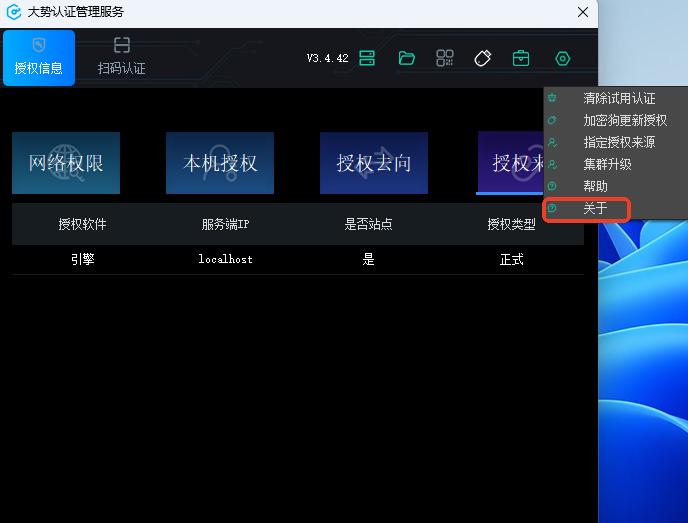Viewport: 688px width, 523px height.
Task: Close the 大势认证管理服务 window
Action: pos(583,12)
